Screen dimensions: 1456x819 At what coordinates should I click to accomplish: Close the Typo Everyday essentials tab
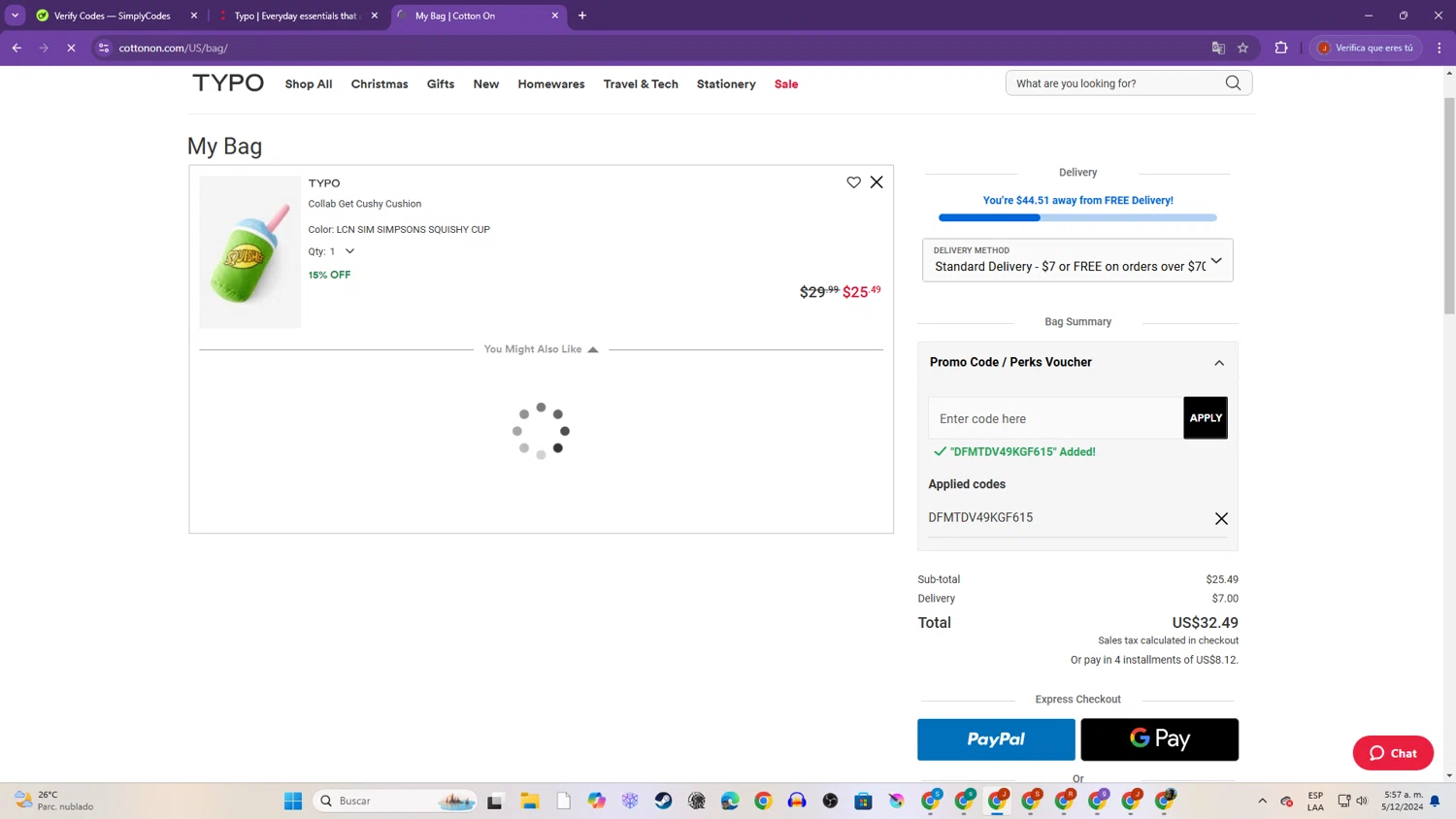[x=375, y=16]
